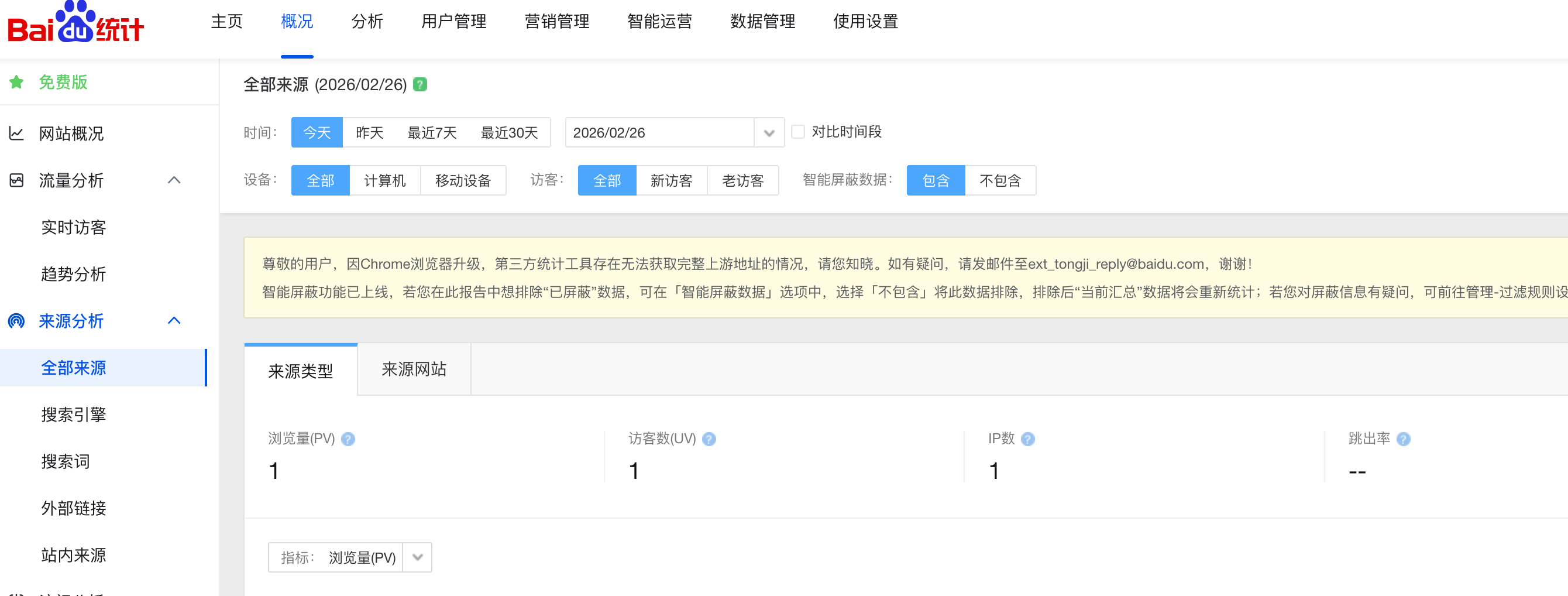
Task: Click the green help icon beside 全部来源 title
Action: click(420, 85)
